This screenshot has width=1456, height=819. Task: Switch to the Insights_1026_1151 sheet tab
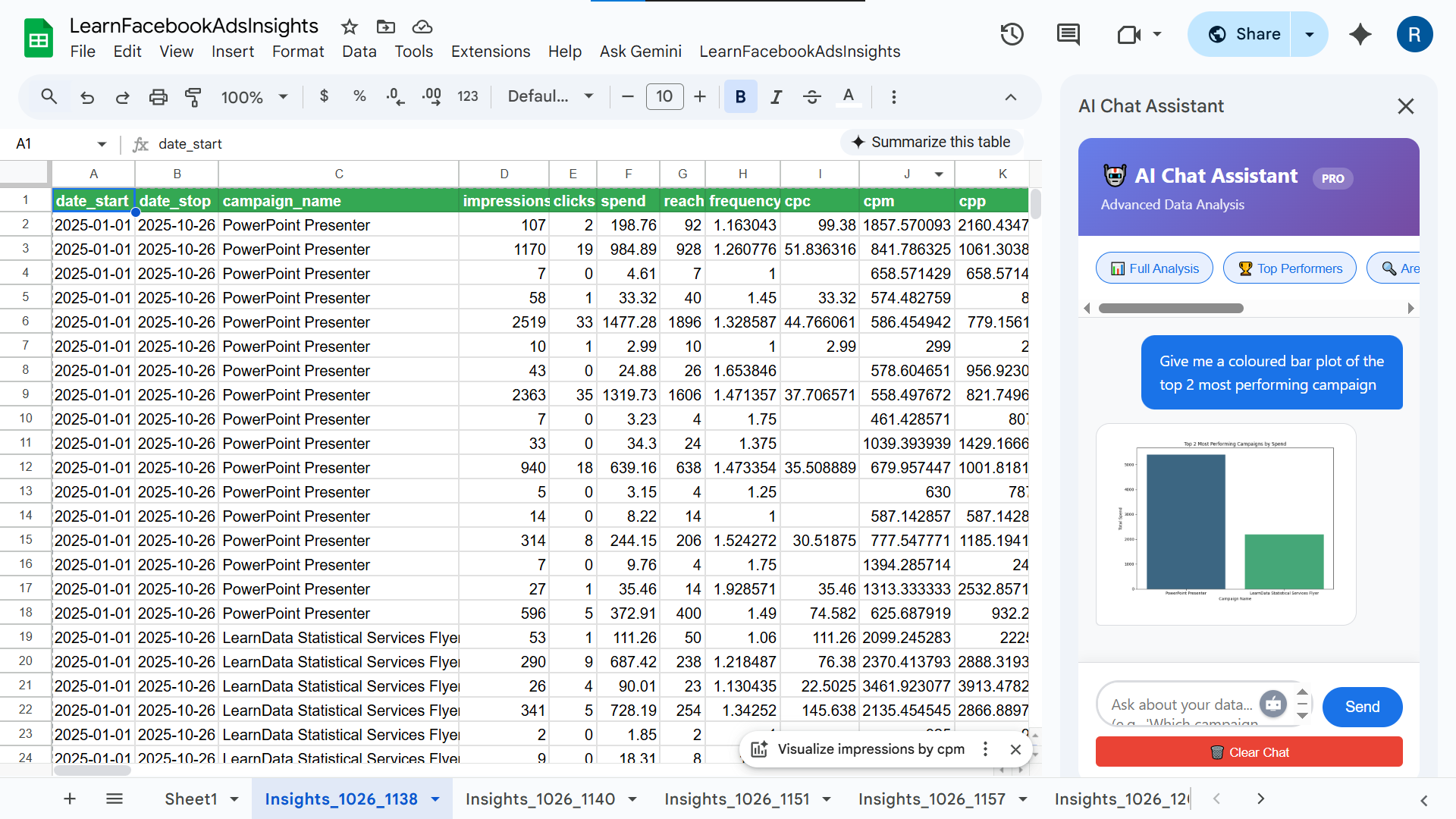click(736, 799)
